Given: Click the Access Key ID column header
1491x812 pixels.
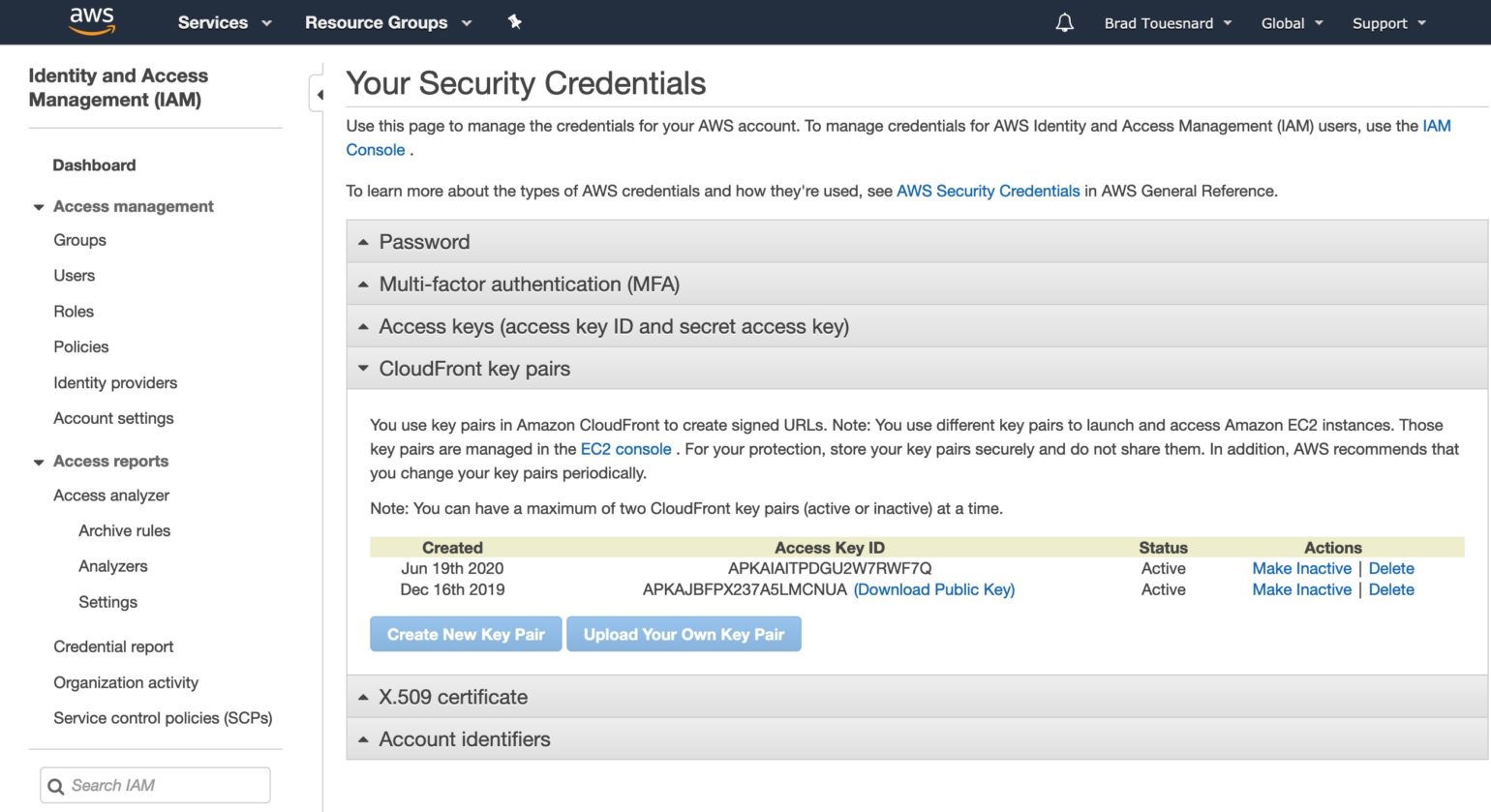Looking at the screenshot, I should pyautogui.click(x=830, y=548).
